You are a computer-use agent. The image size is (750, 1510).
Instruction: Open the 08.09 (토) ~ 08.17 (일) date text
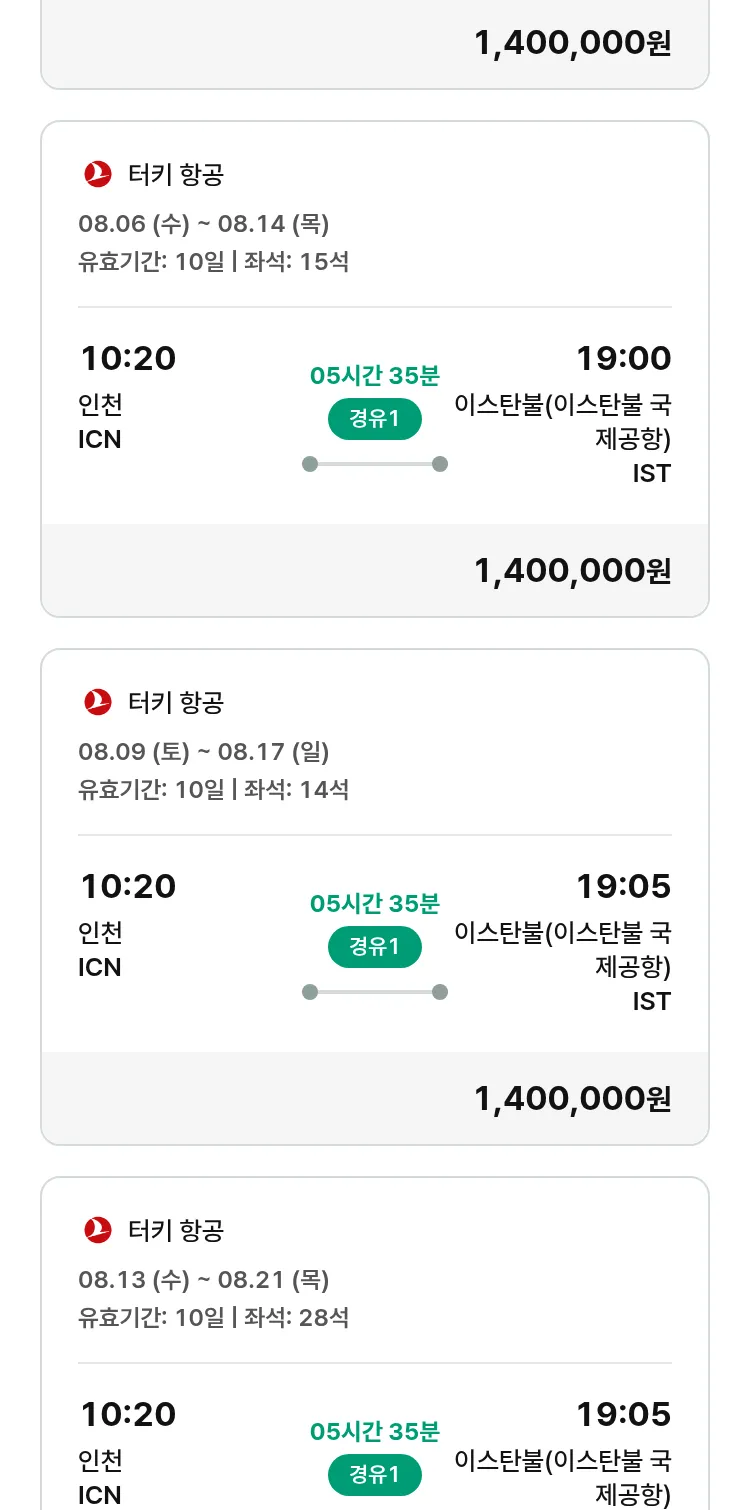point(204,752)
